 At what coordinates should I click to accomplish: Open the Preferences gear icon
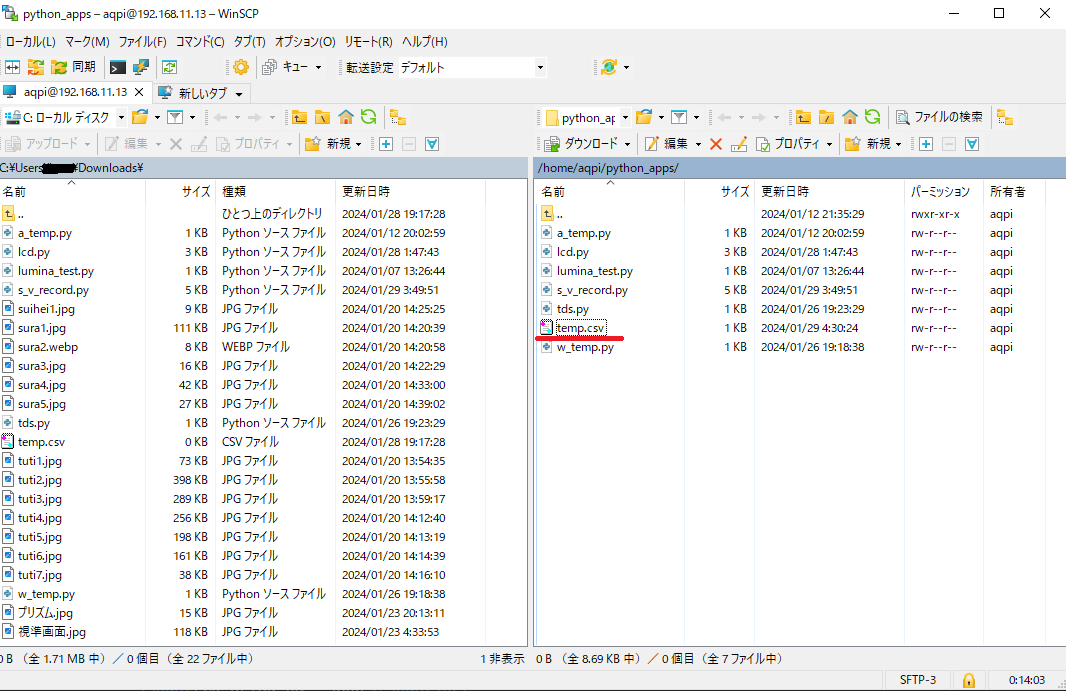click(x=241, y=67)
